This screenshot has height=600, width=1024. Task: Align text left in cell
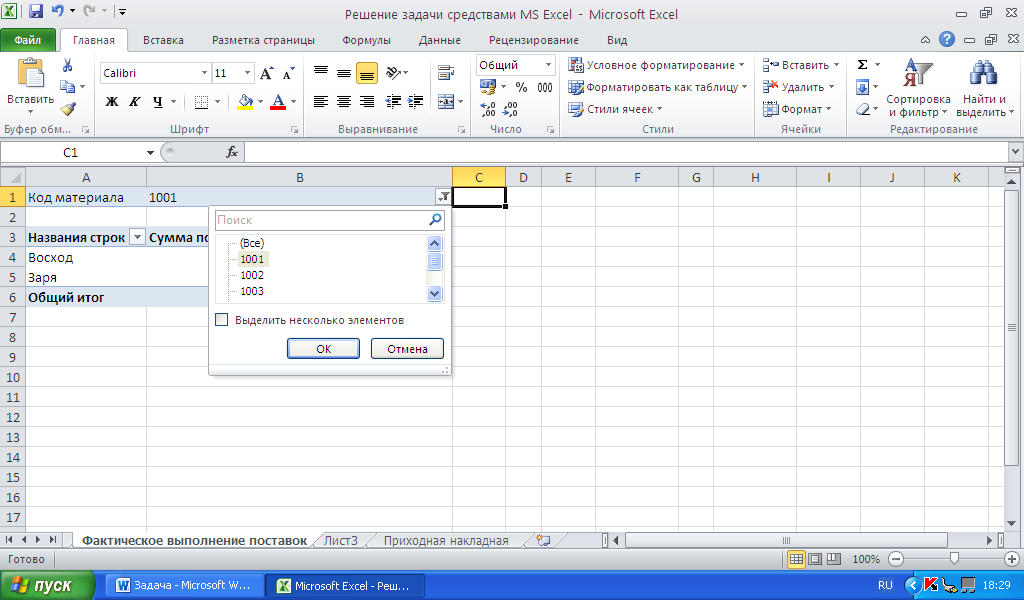point(321,102)
